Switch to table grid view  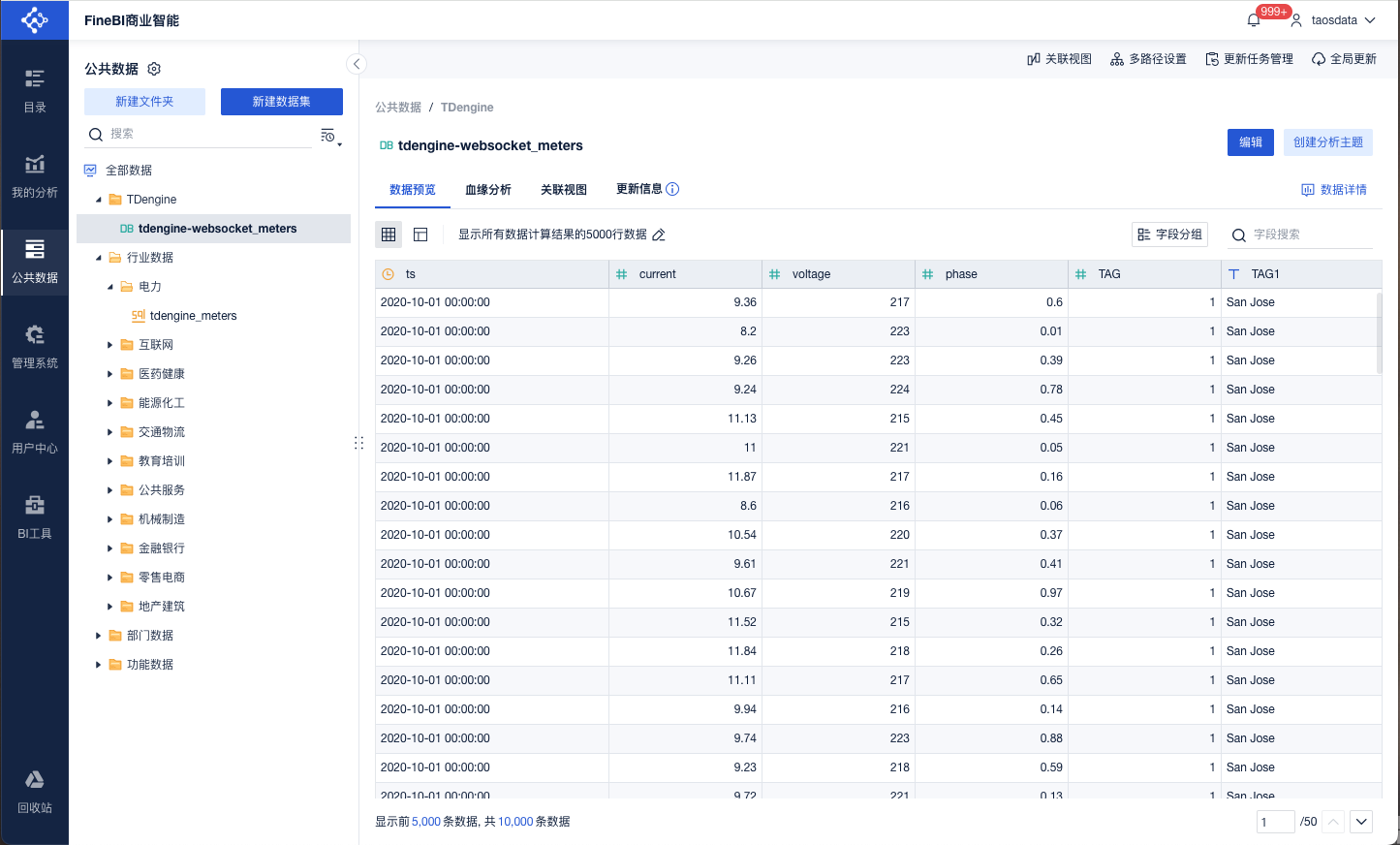coord(389,235)
